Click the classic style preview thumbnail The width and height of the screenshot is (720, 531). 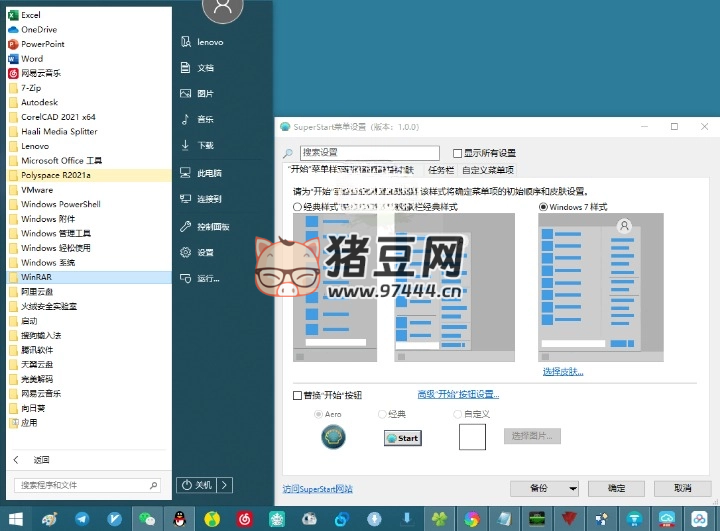pos(335,288)
